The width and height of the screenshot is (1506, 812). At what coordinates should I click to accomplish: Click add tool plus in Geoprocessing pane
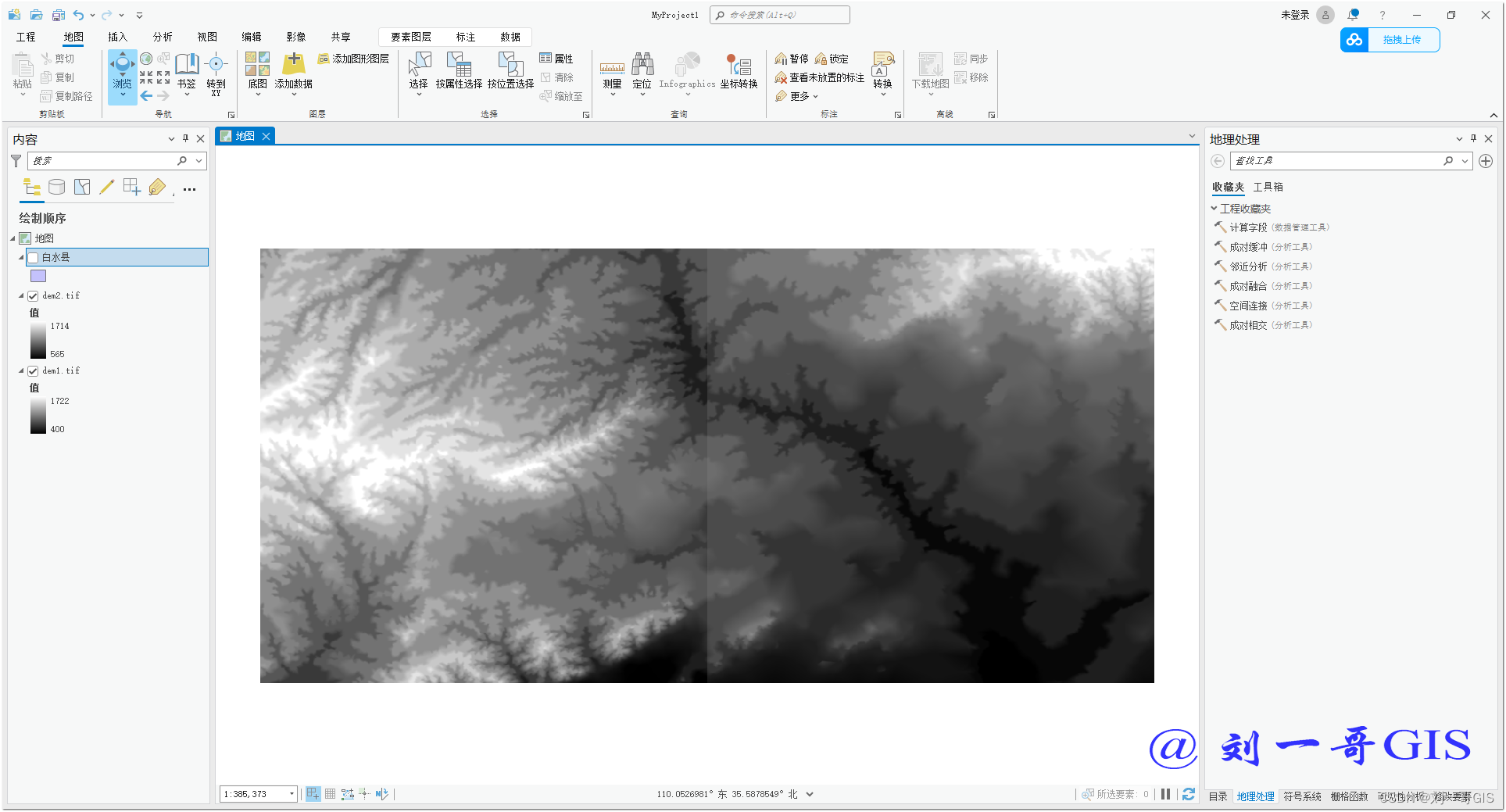pyautogui.click(x=1486, y=161)
